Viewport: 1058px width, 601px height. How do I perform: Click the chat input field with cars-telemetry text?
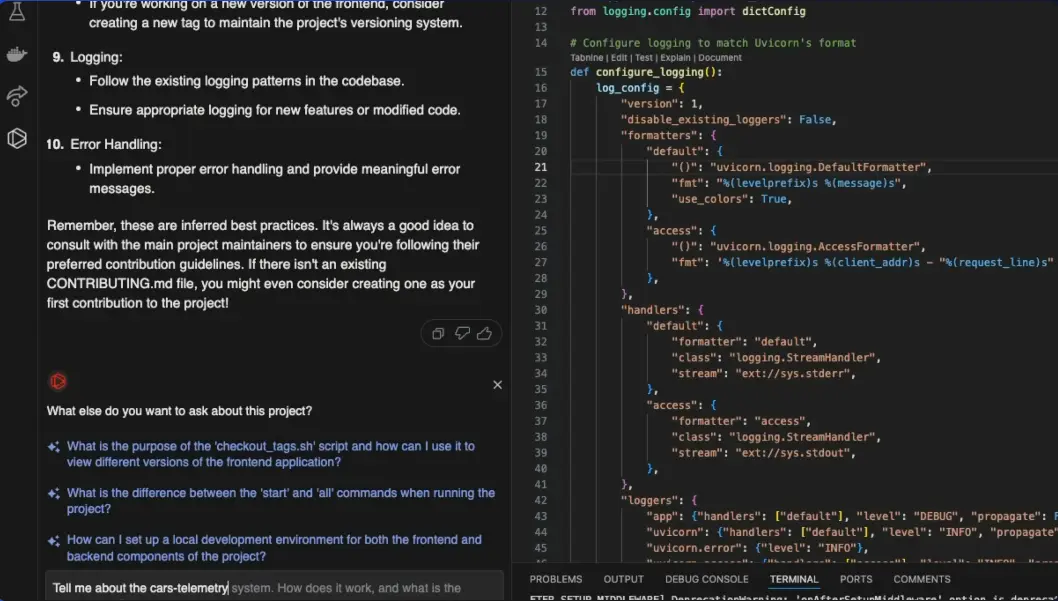pos(275,588)
